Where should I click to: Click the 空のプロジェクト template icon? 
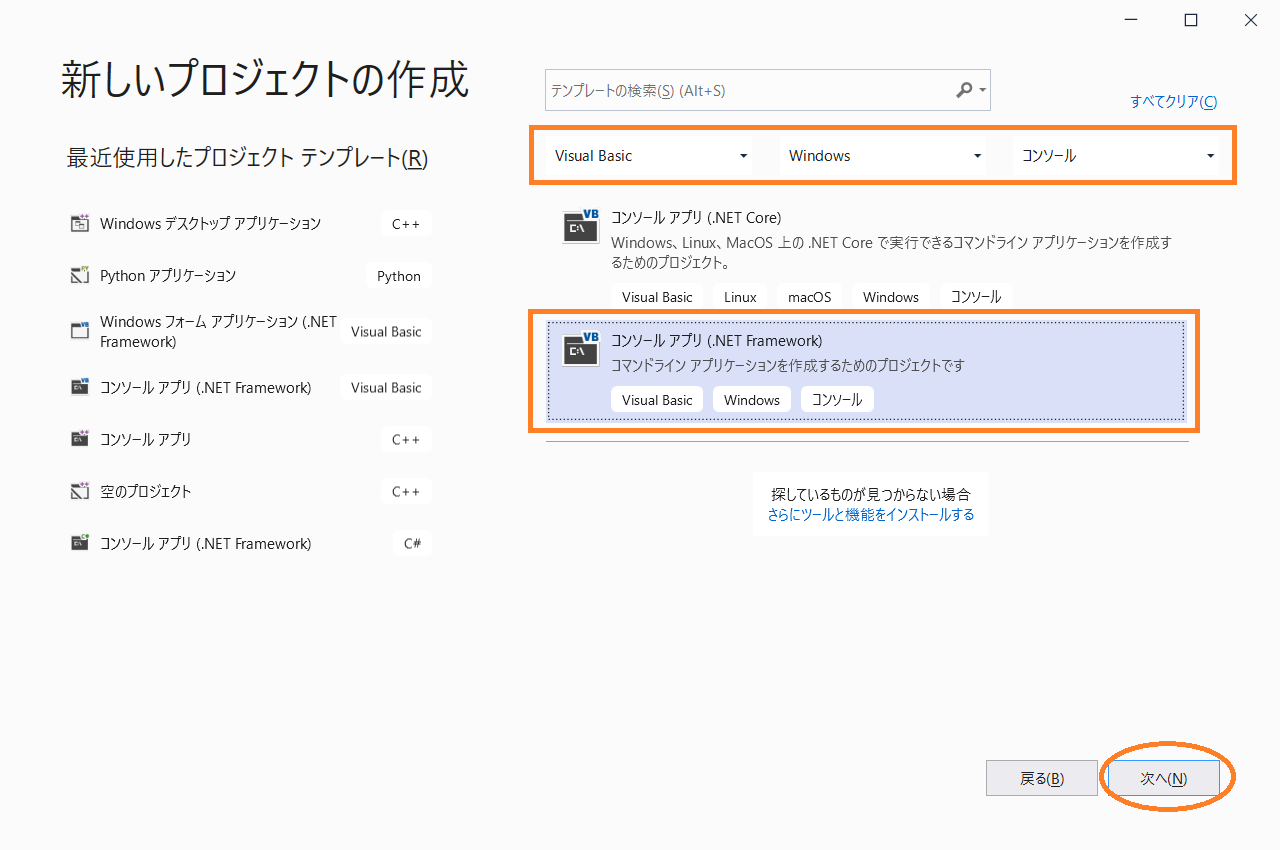80,491
